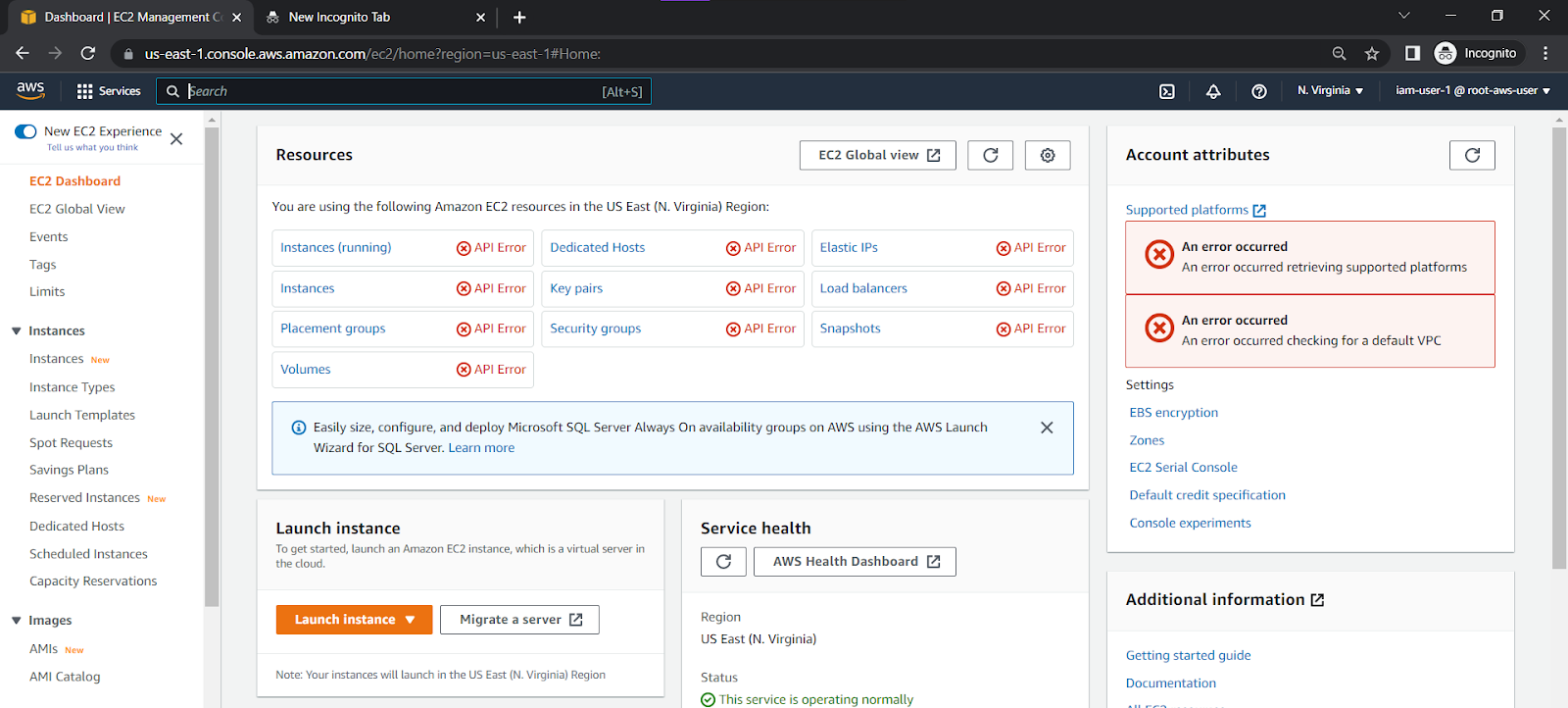Go back in browser history

click(x=23, y=53)
